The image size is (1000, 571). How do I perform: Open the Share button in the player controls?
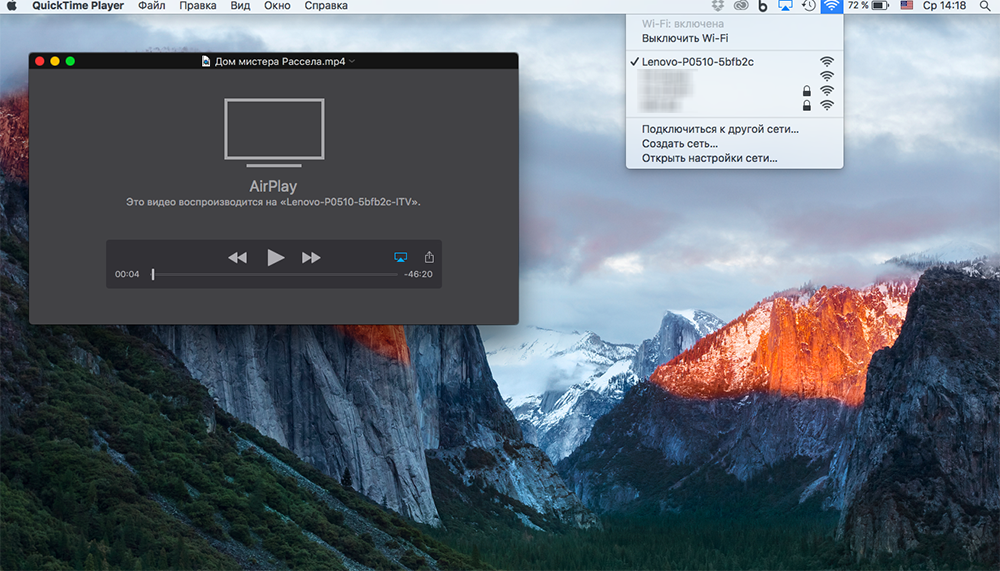click(x=429, y=256)
